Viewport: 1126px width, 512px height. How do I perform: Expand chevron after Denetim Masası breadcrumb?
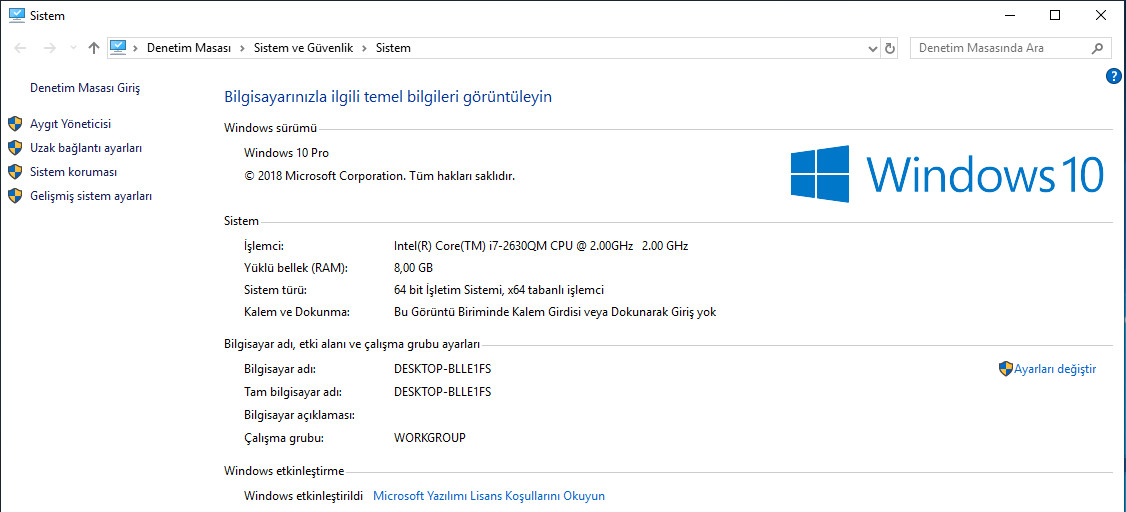pos(243,48)
